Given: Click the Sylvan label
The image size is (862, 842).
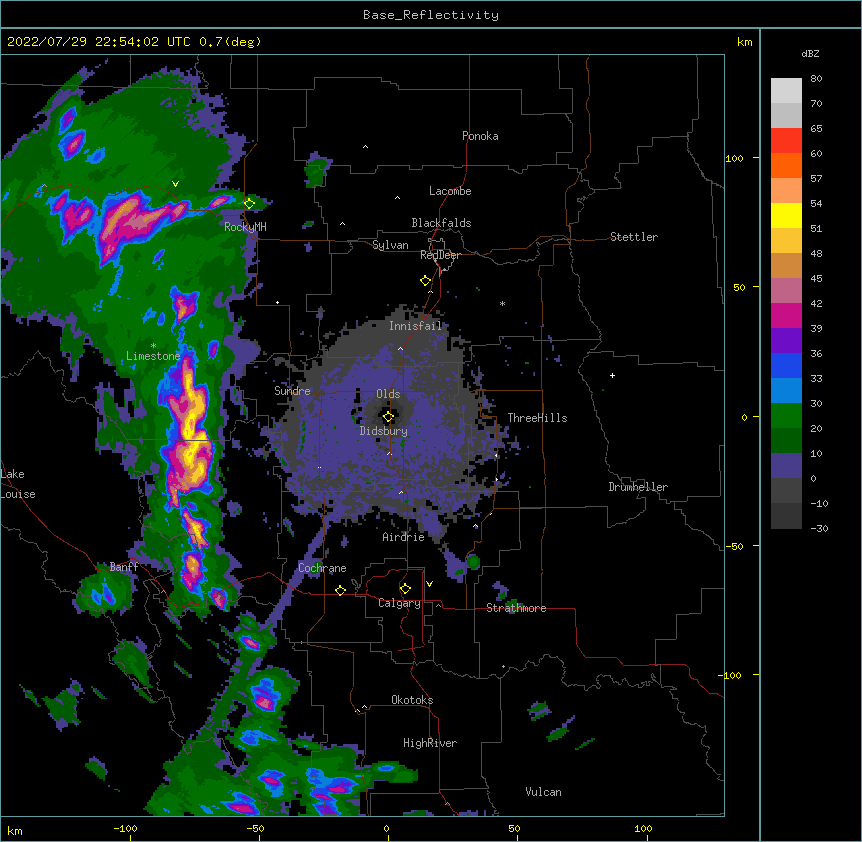Looking at the screenshot, I should point(390,245).
